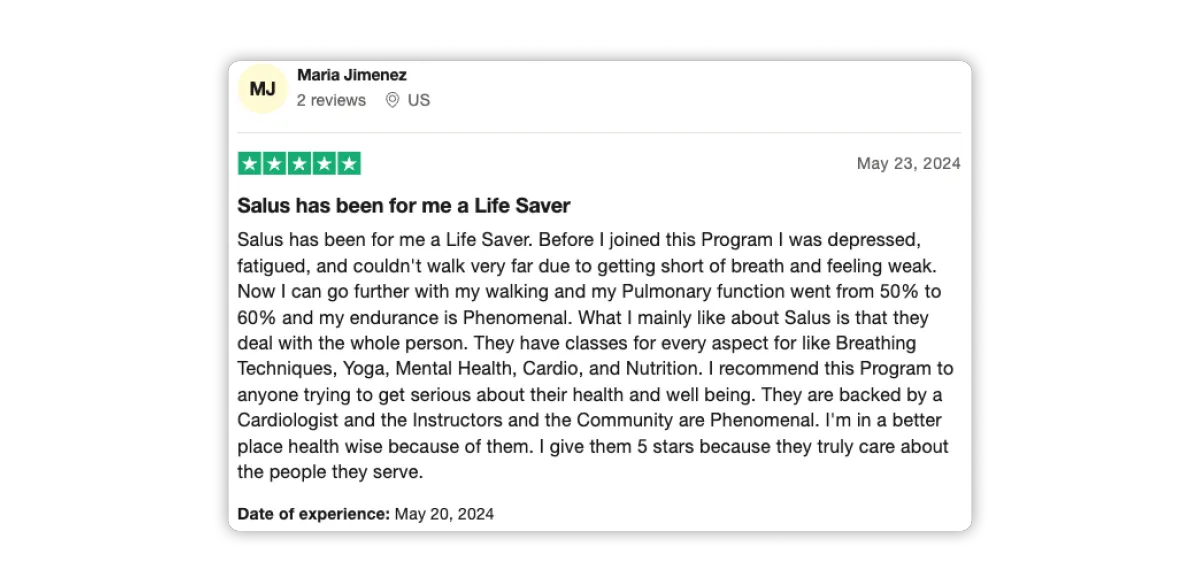This screenshot has height=581, width=1200.
Task: Select the second green rating star
Action: click(274, 164)
